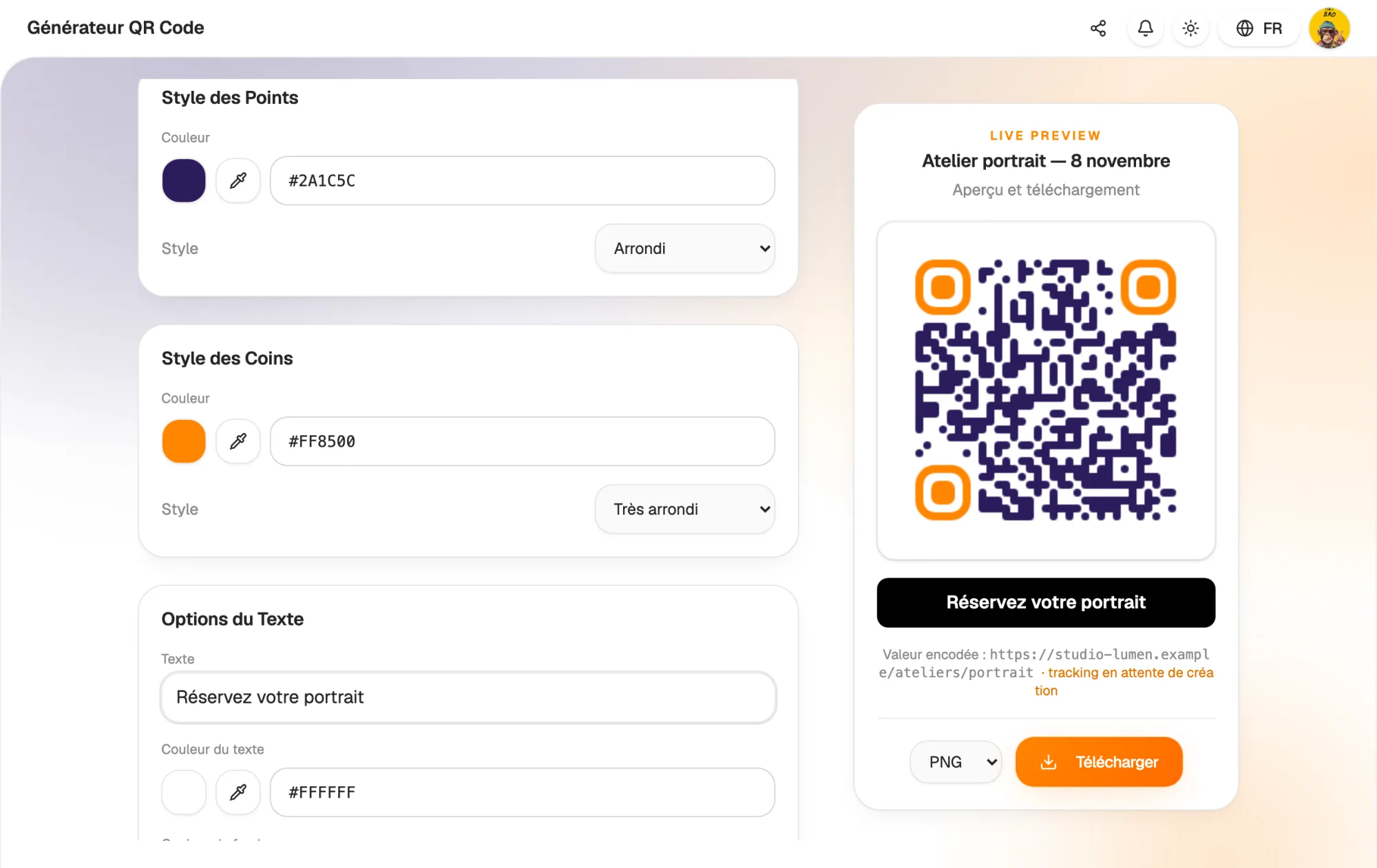Open user avatar profile menu
This screenshot has height=868, width=1377.
[x=1329, y=28]
